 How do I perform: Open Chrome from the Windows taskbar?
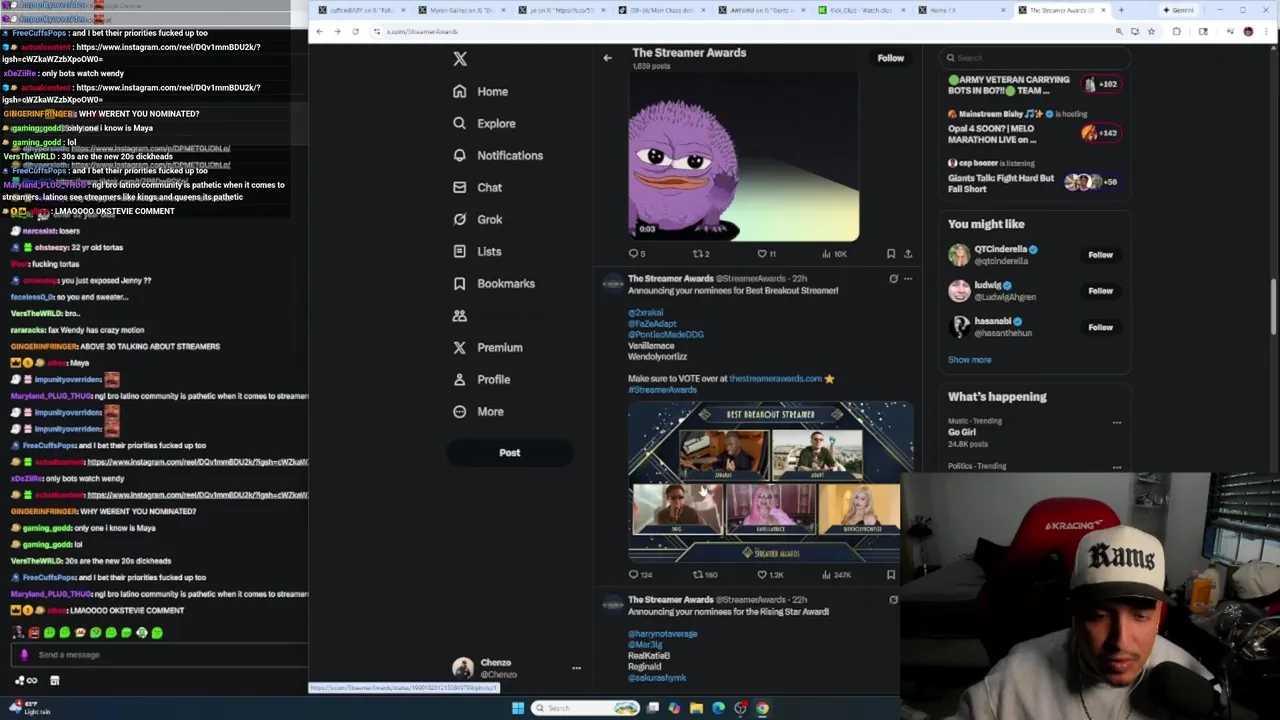762,708
